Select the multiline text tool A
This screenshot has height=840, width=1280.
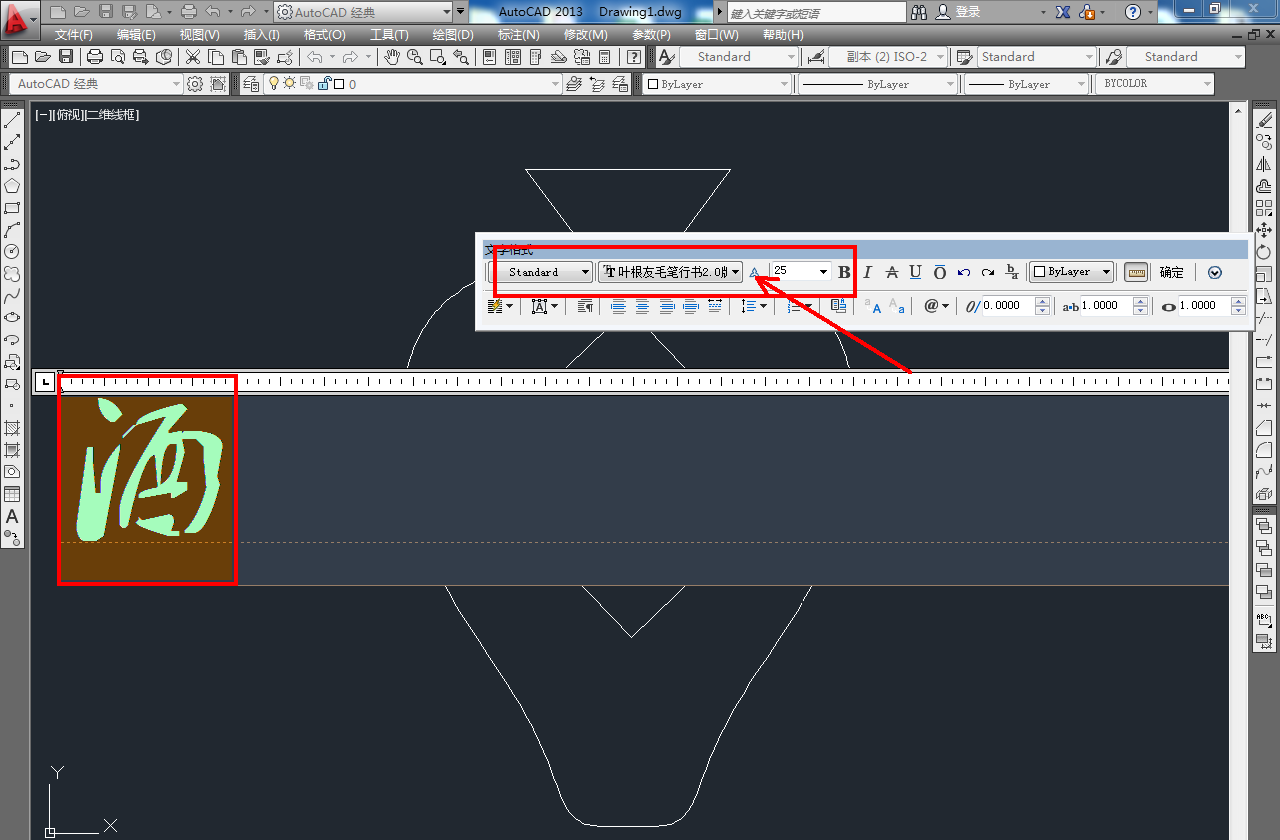[x=13, y=517]
